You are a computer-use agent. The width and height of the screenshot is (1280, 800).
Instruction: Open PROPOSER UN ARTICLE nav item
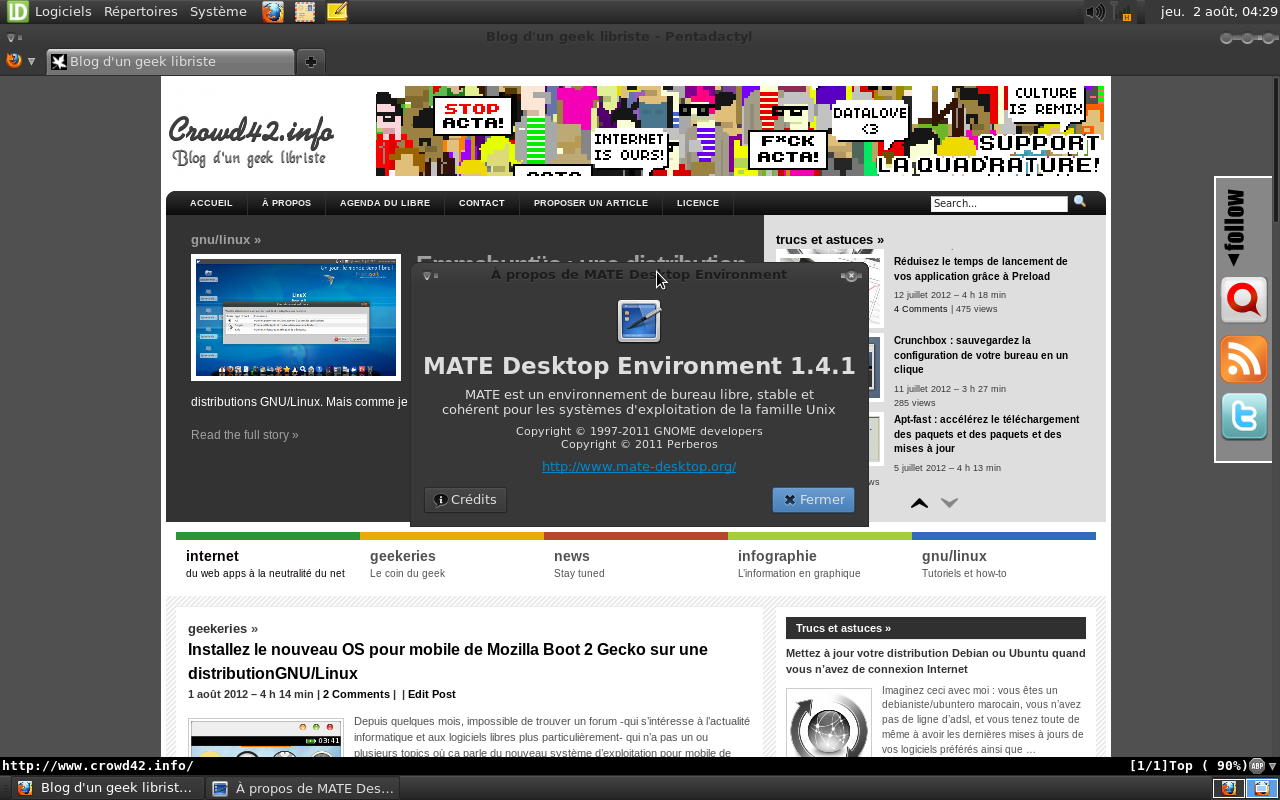[x=591, y=203]
